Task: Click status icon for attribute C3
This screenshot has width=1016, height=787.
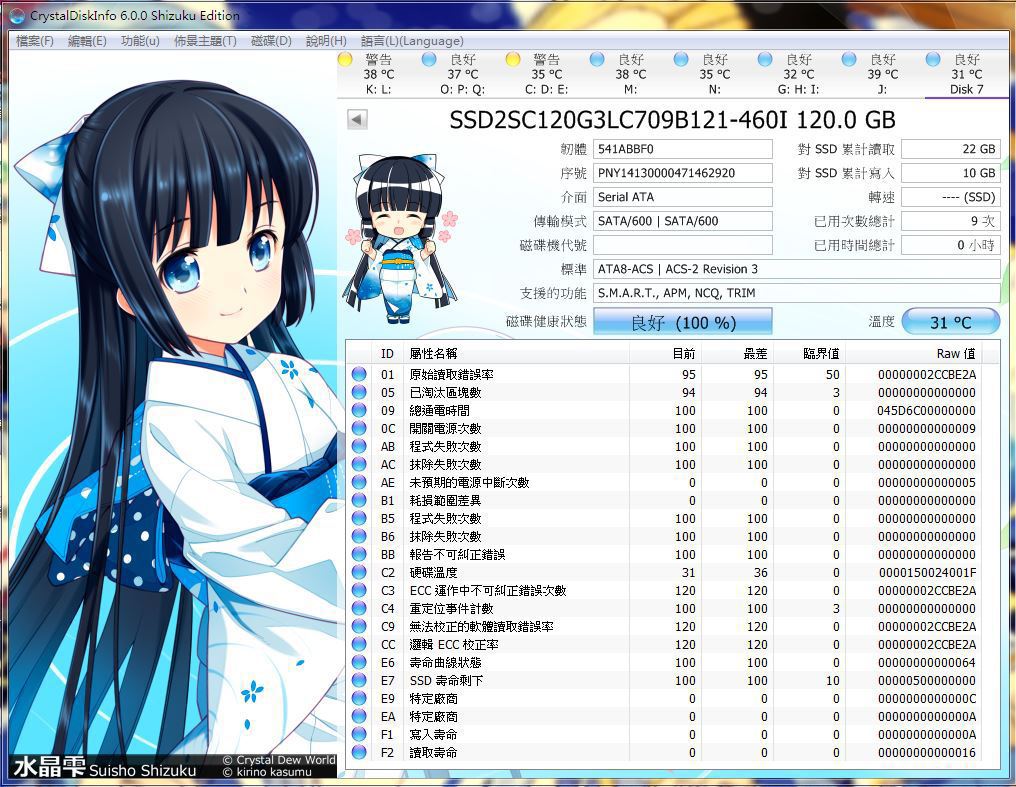Action: (358, 590)
